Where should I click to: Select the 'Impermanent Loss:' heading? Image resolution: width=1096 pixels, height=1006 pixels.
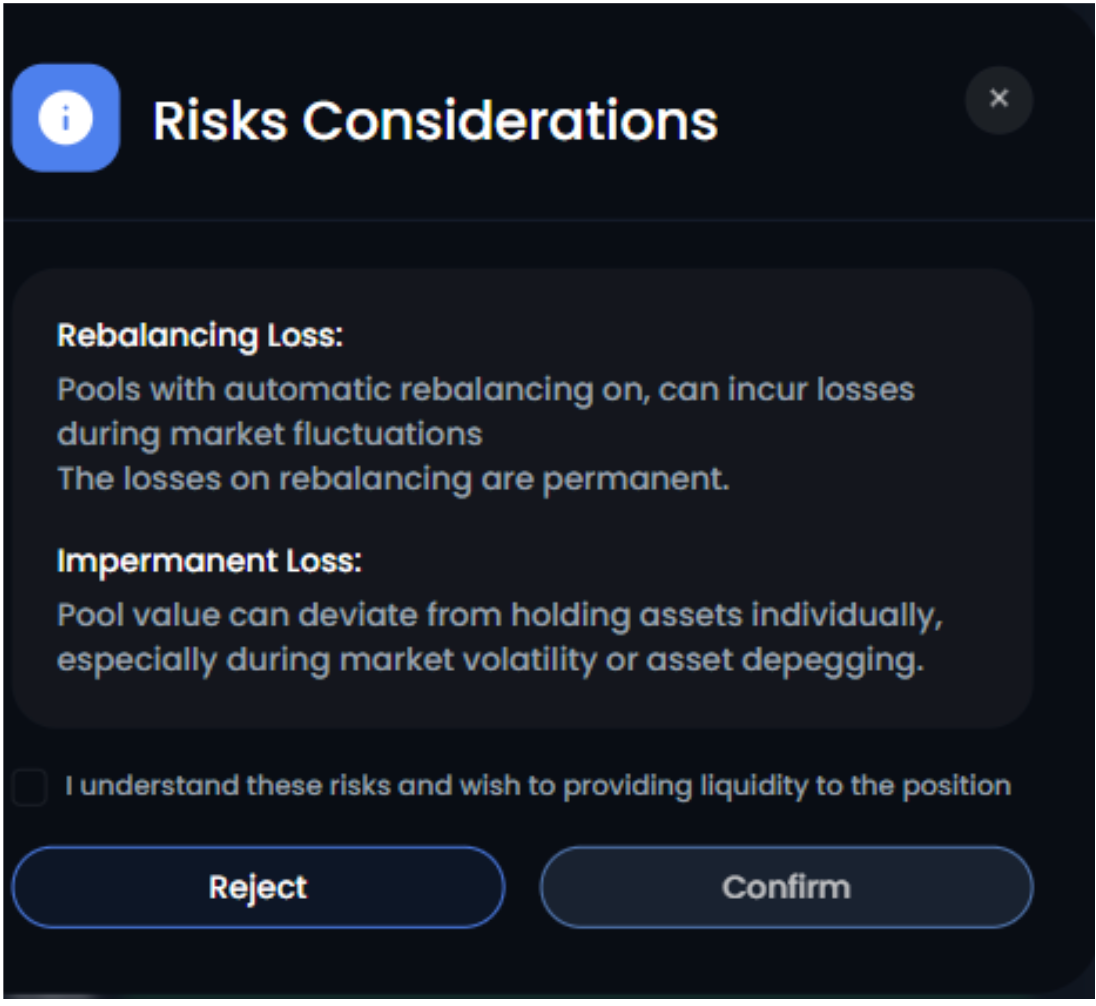click(x=209, y=561)
